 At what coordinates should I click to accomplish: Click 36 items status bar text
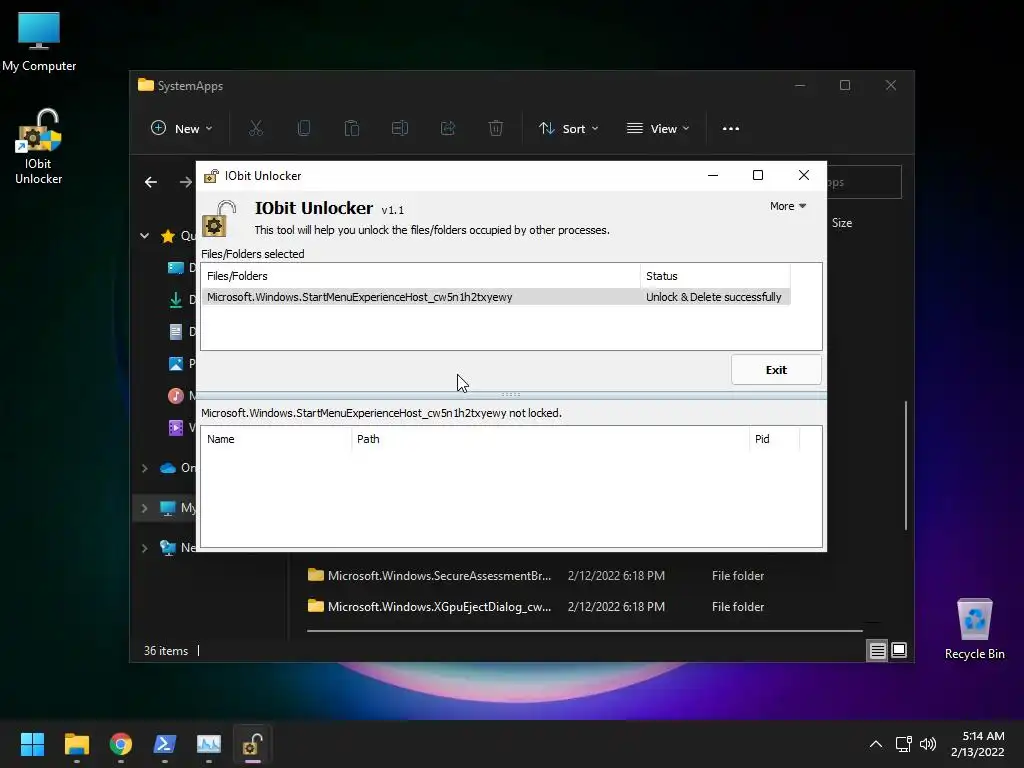166,650
